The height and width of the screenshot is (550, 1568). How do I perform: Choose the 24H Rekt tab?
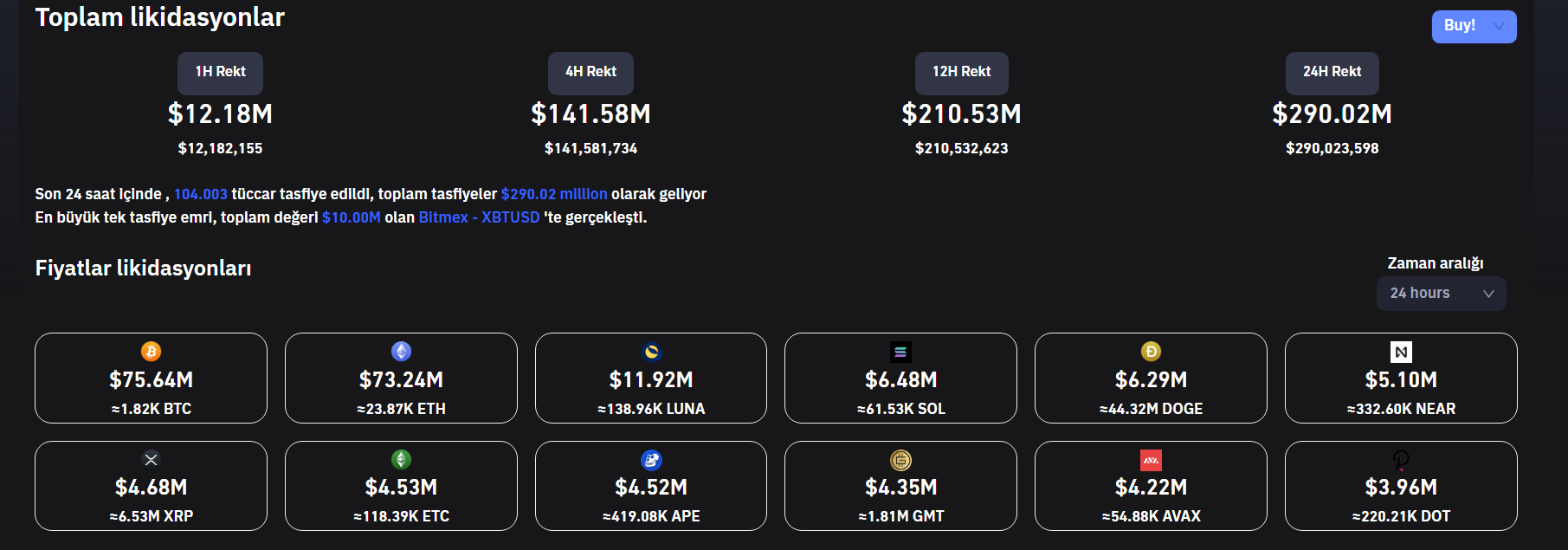coord(1332,73)
